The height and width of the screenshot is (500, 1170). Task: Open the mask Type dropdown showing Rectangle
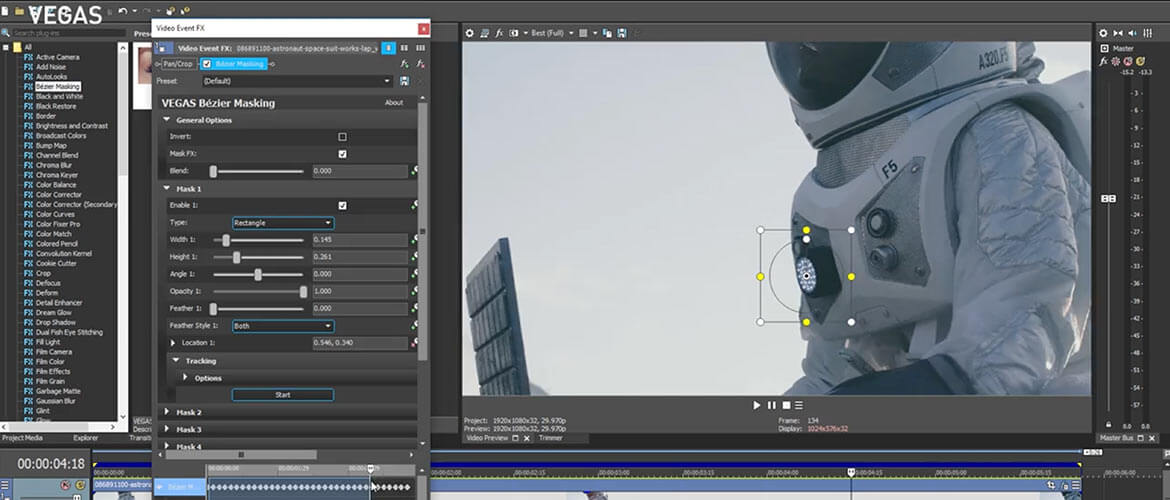pos(283,223)
